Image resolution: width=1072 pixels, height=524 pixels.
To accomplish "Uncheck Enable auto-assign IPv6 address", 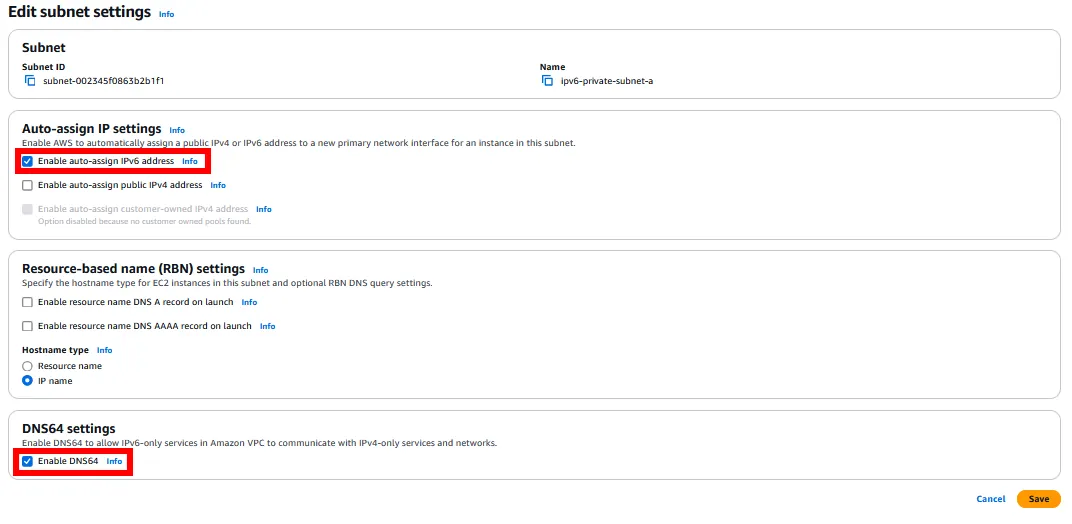I will [28, 161].
